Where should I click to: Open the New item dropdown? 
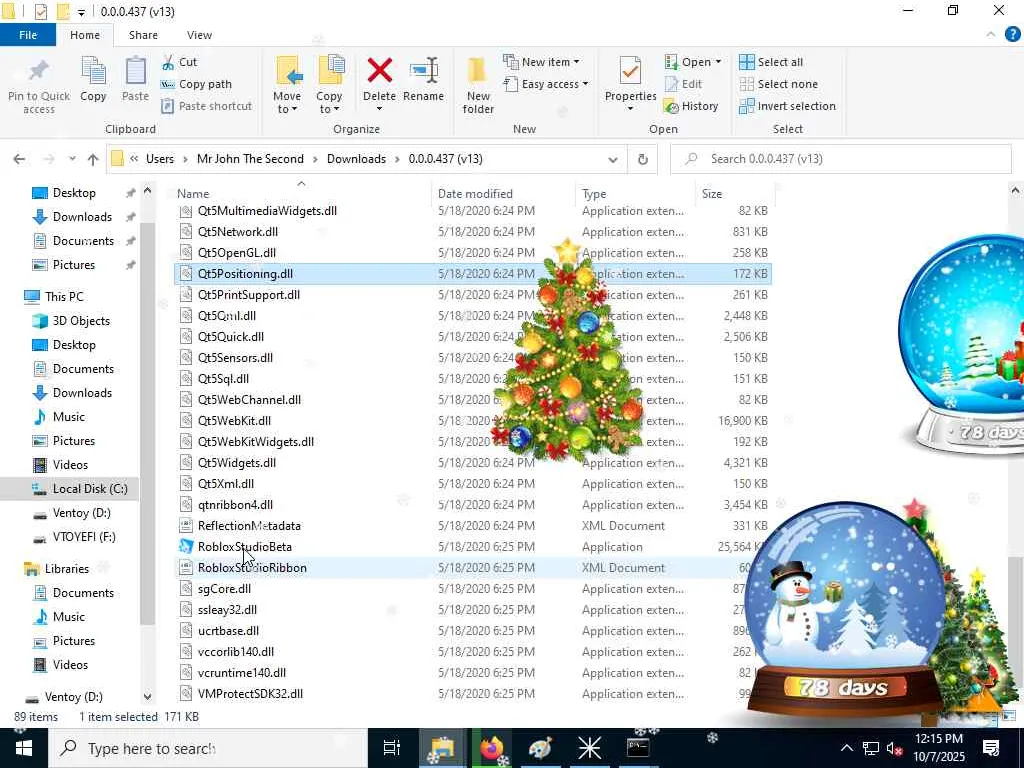pyautogui.click(x=541, y=62)
